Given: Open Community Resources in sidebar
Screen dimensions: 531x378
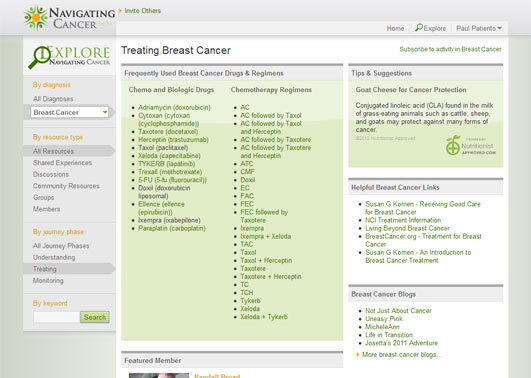Looking at the screenshot, I should (66, 186).
